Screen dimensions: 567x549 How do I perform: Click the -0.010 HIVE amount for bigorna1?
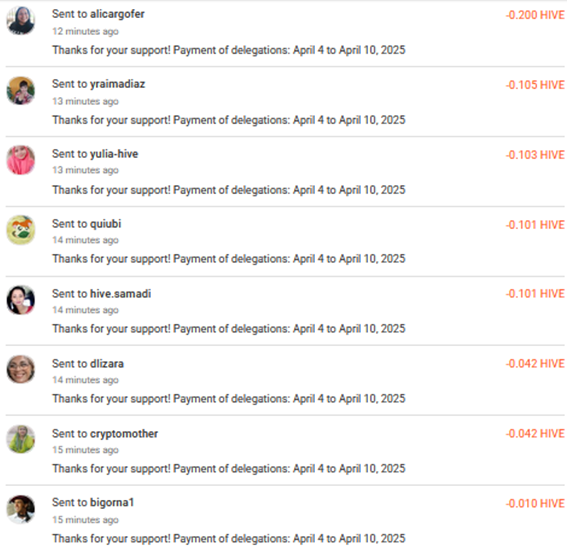click(x=535, y=503)
